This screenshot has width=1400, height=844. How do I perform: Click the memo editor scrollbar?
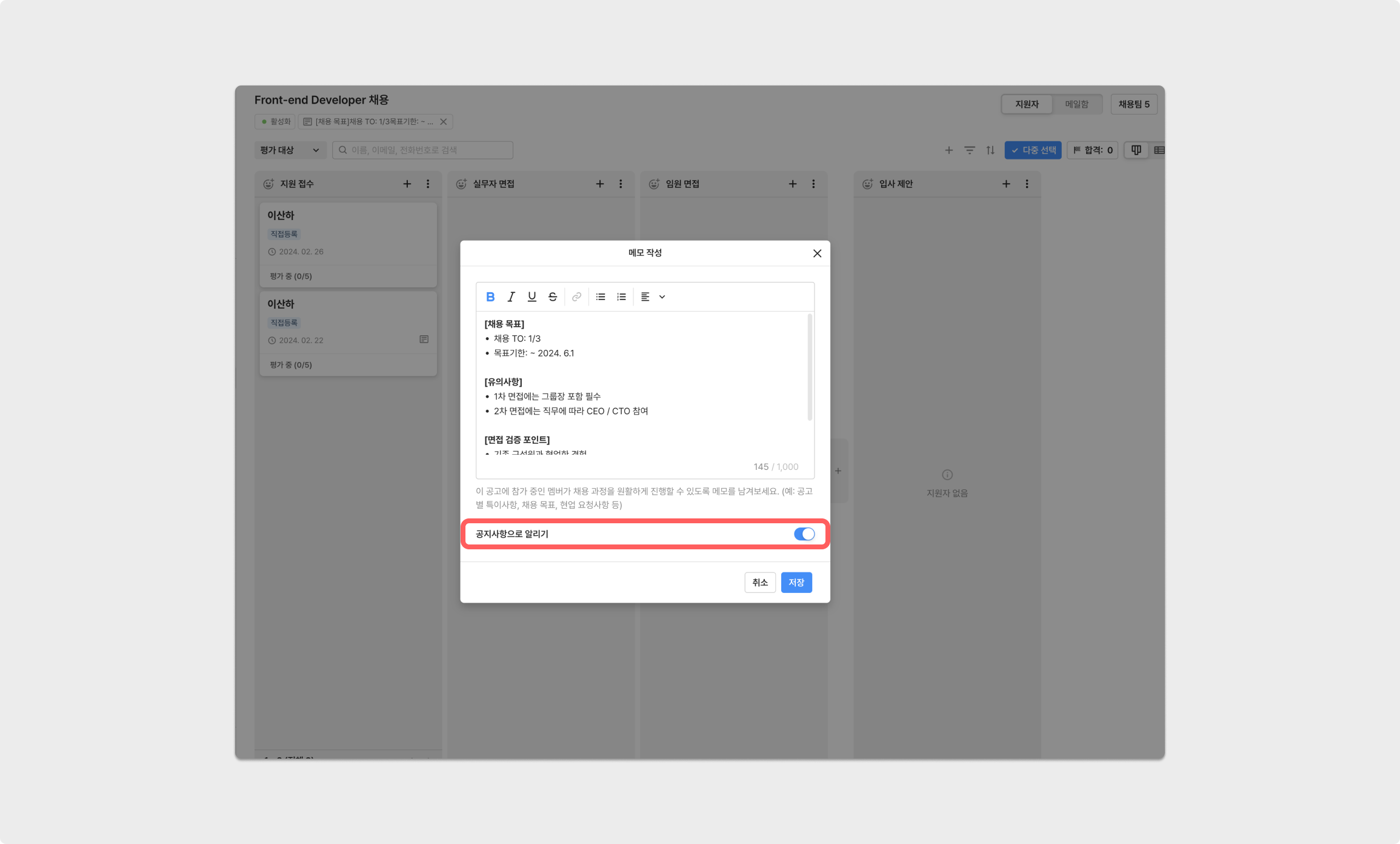(x=810, y=367)
